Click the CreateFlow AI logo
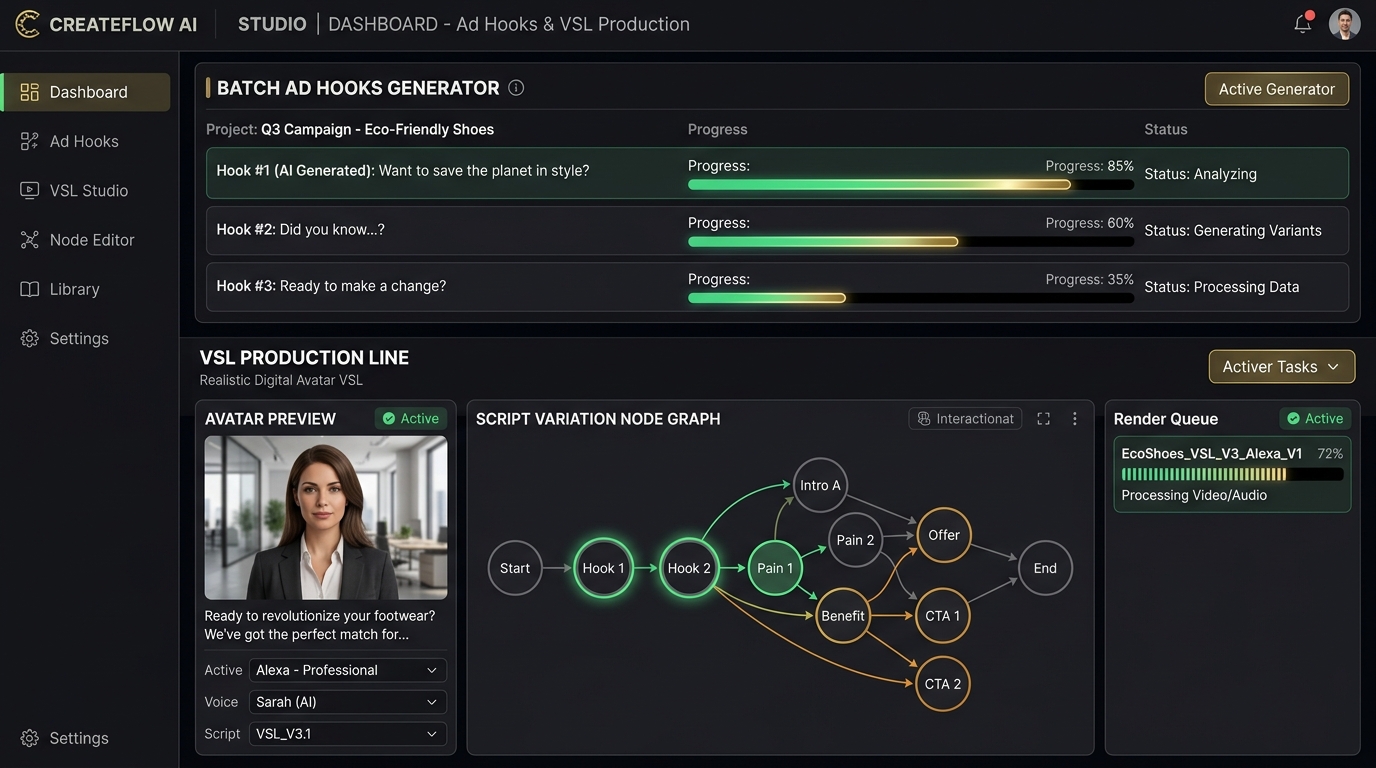 (x=28, y=24)
